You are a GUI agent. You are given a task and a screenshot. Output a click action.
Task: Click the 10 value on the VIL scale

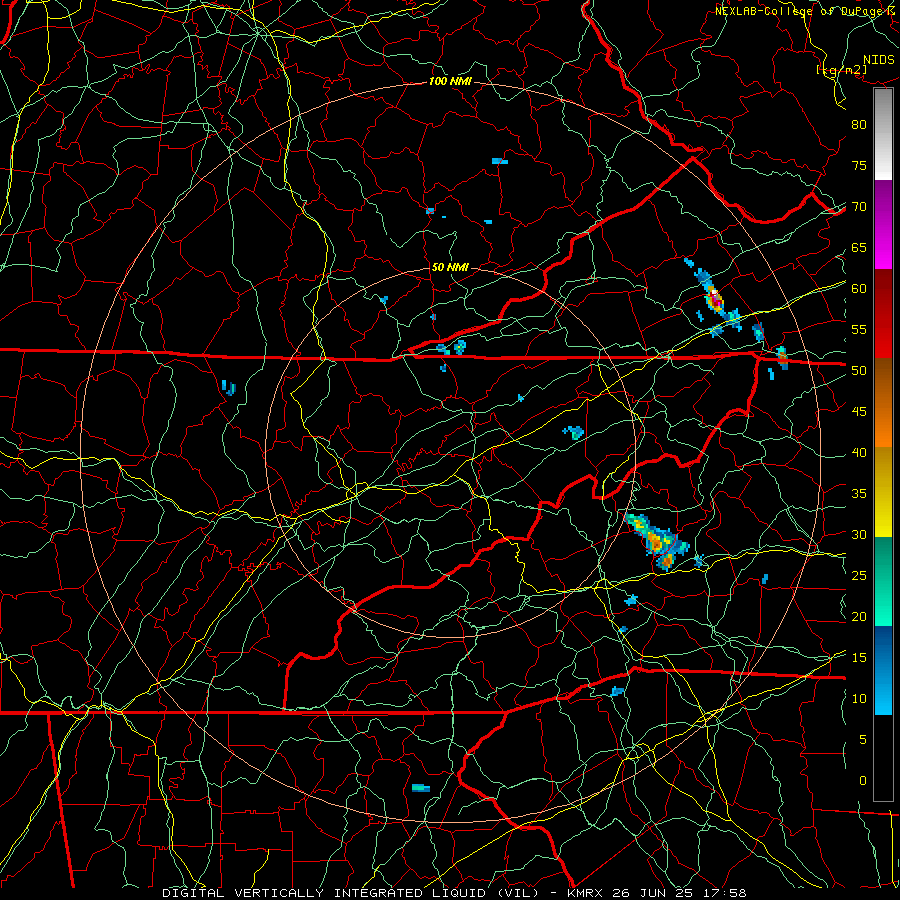tap(859, 699)
